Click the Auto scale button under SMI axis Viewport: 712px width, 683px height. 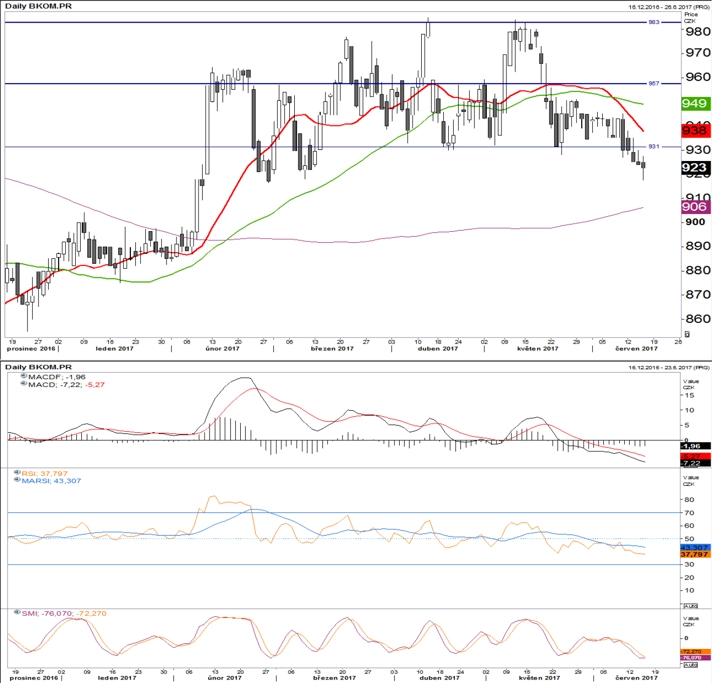coord(690,665)
